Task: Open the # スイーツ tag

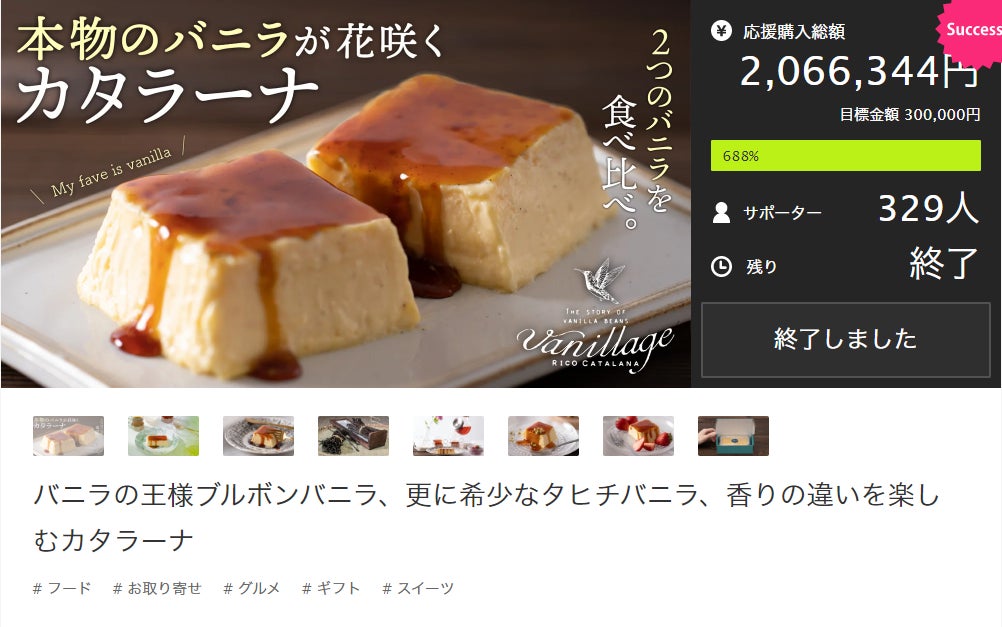Action: 418,588
